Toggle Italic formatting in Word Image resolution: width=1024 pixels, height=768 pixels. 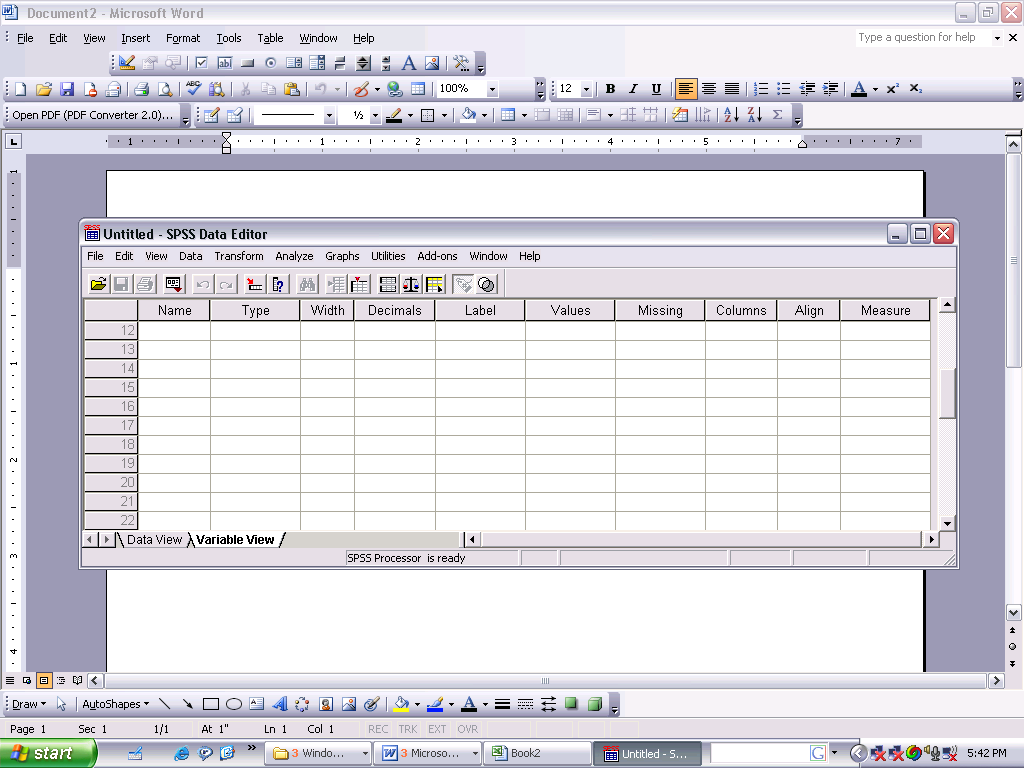633,89
